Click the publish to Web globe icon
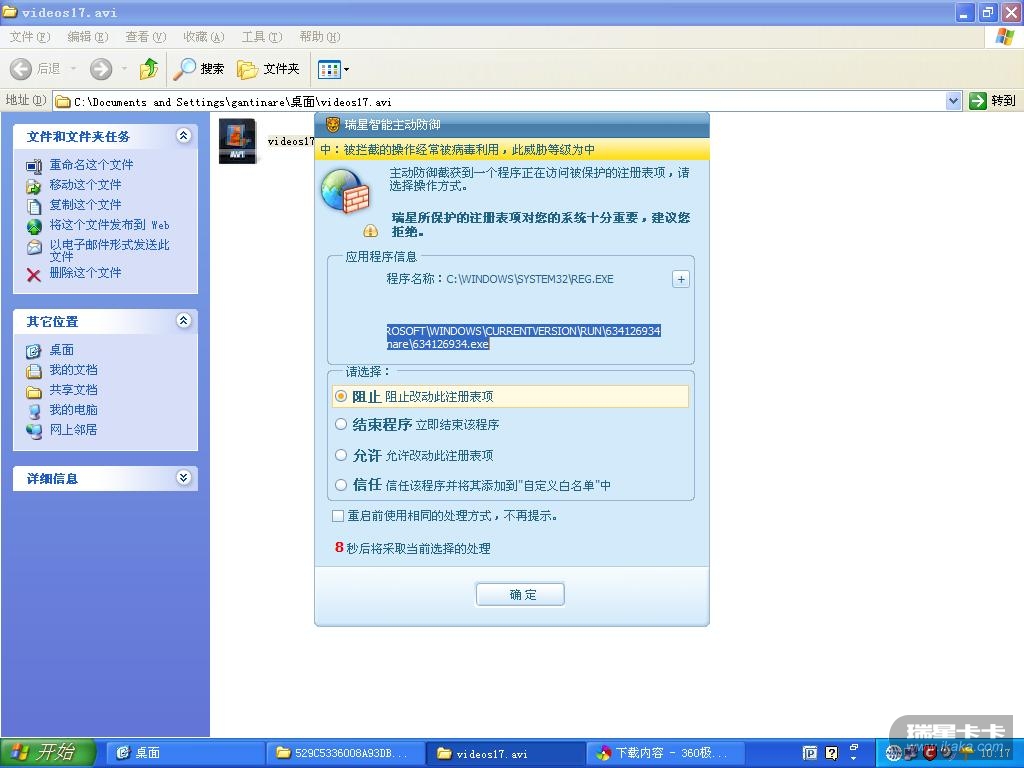 pyautogui.click(x=34, y=227)
